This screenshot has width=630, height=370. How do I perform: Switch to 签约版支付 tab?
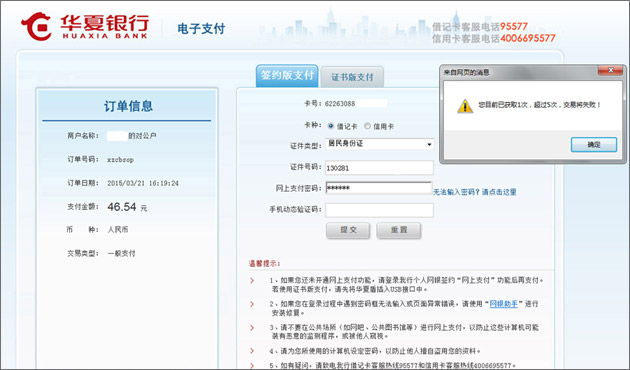[x=287, y=76]
